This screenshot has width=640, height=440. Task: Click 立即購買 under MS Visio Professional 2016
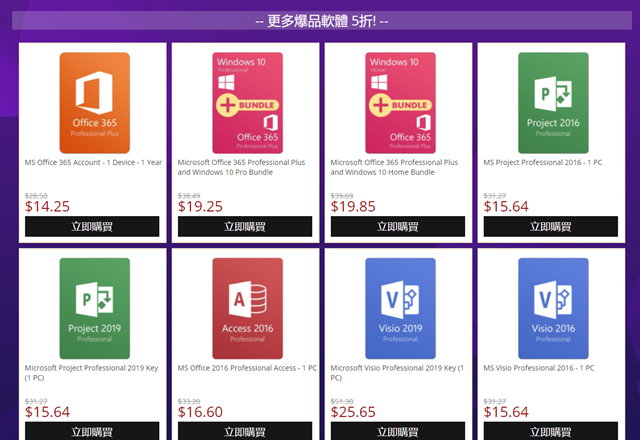coord(551,431)
